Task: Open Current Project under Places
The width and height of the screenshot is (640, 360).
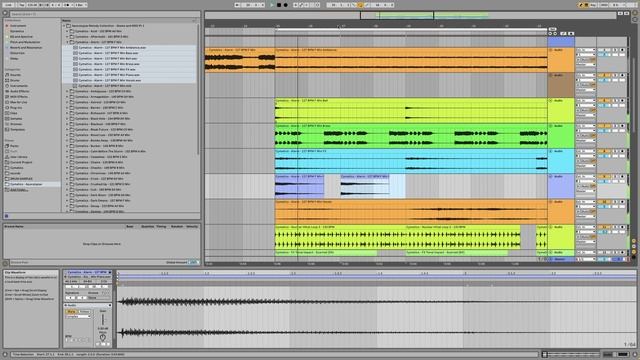Action: (x=21, y=162)
